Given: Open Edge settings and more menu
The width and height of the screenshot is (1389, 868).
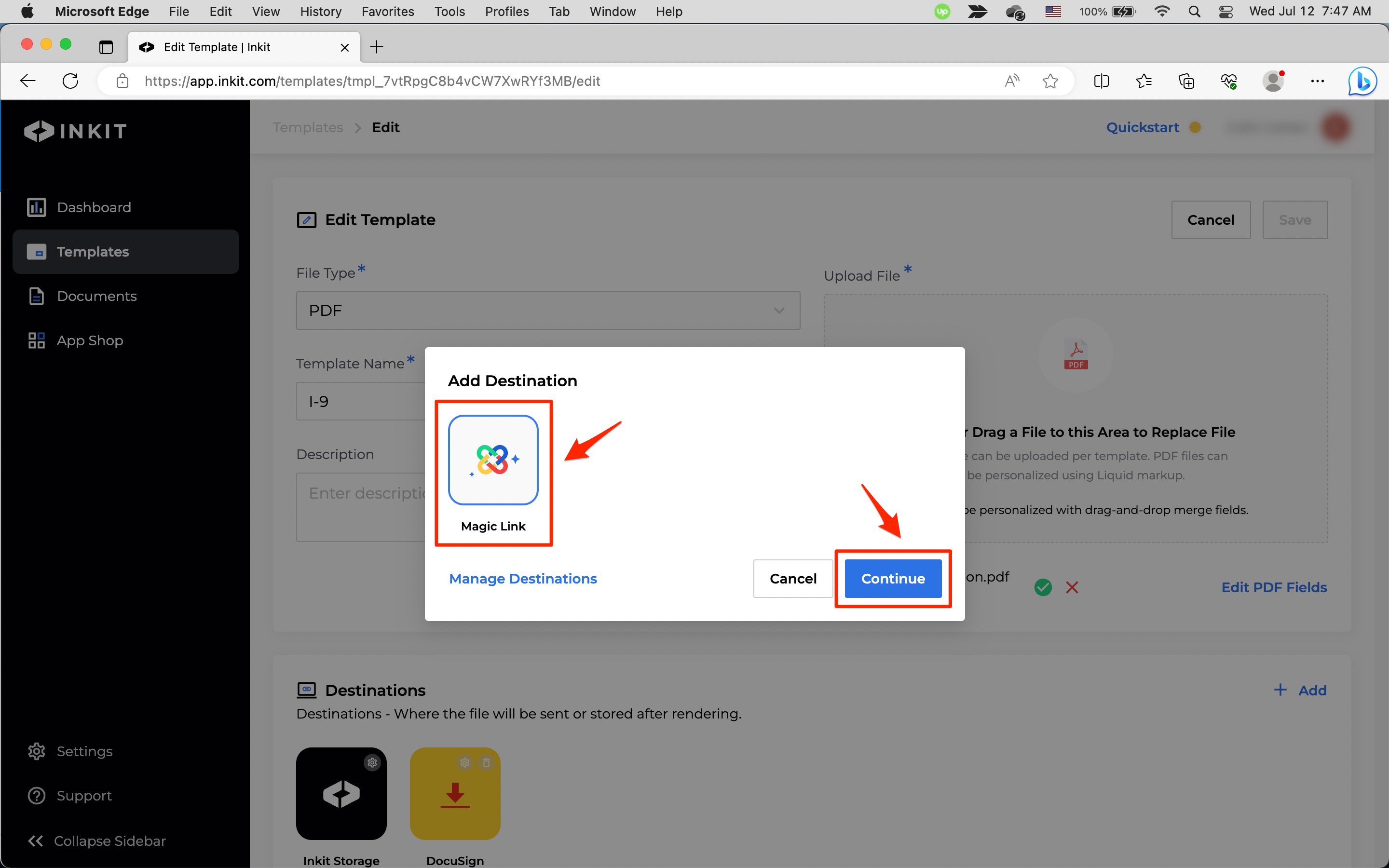Looking at the screenshot, I should tap(1317, 81).
